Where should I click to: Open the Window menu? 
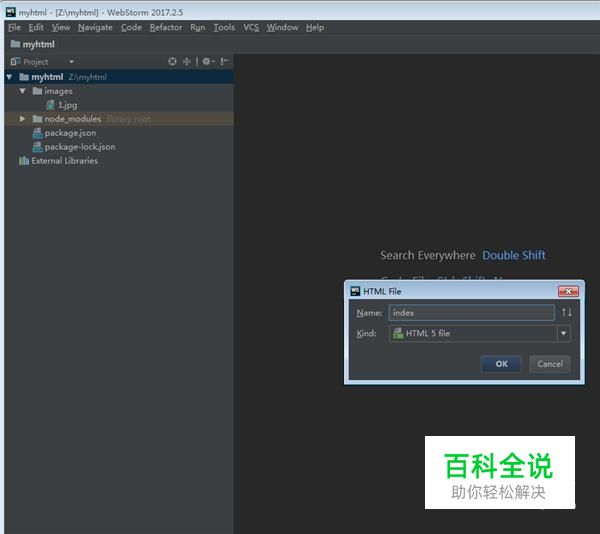click(x=282, y=28)
